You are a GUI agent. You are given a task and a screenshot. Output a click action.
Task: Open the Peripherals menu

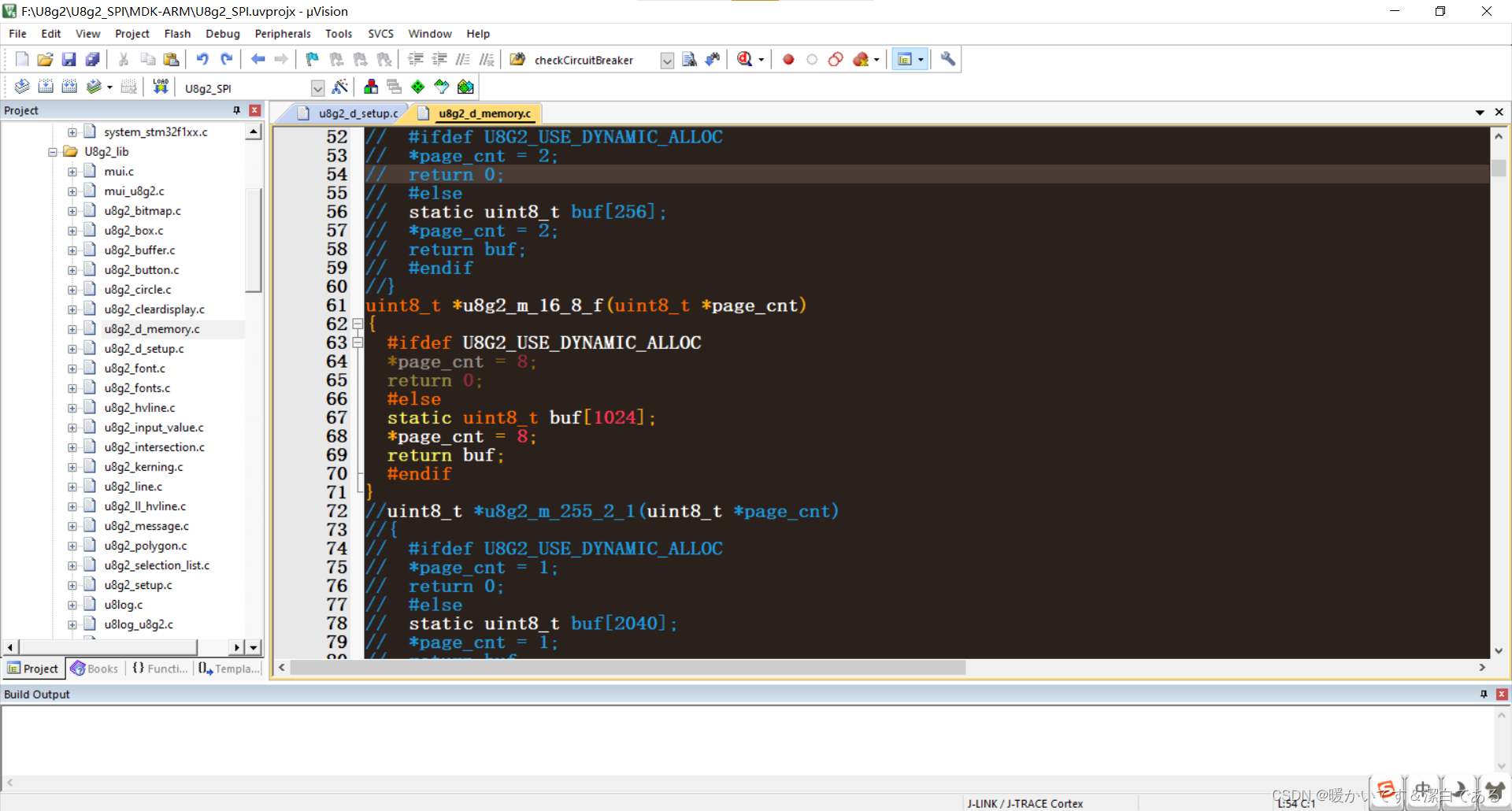[282, 33]
